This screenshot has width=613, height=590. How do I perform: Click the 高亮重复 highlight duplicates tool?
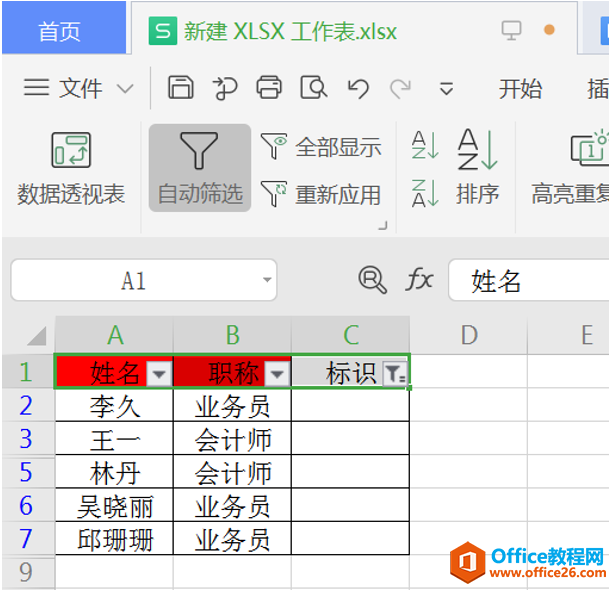click(x=571, y=167)
